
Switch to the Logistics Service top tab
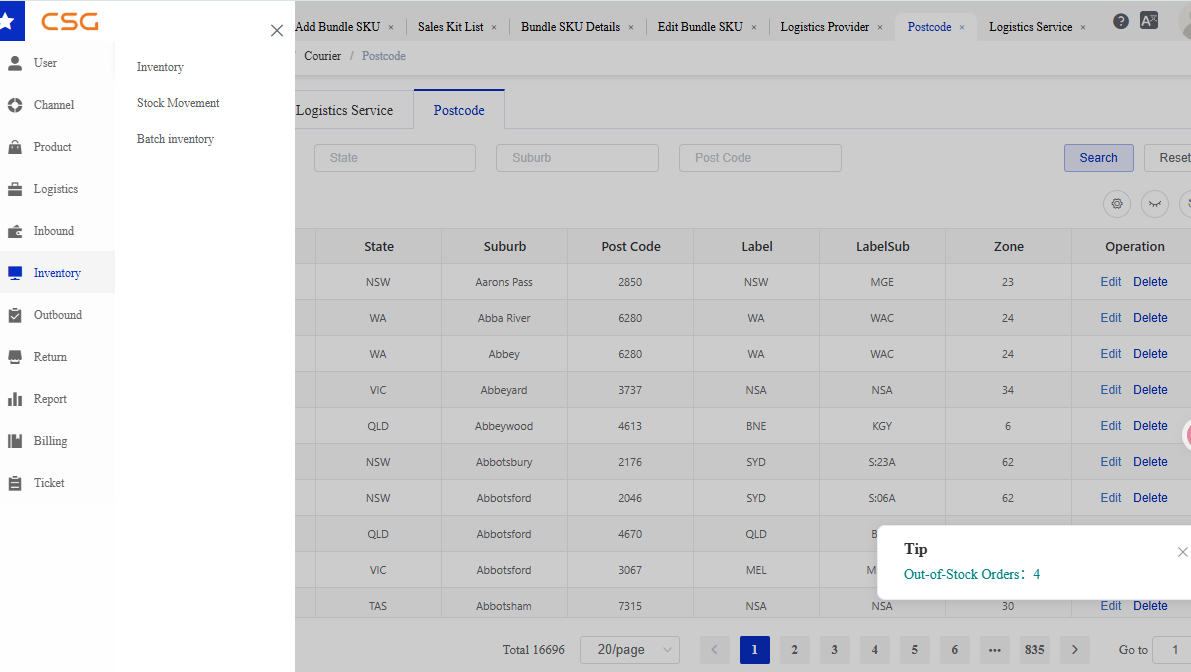(1031, 27)
